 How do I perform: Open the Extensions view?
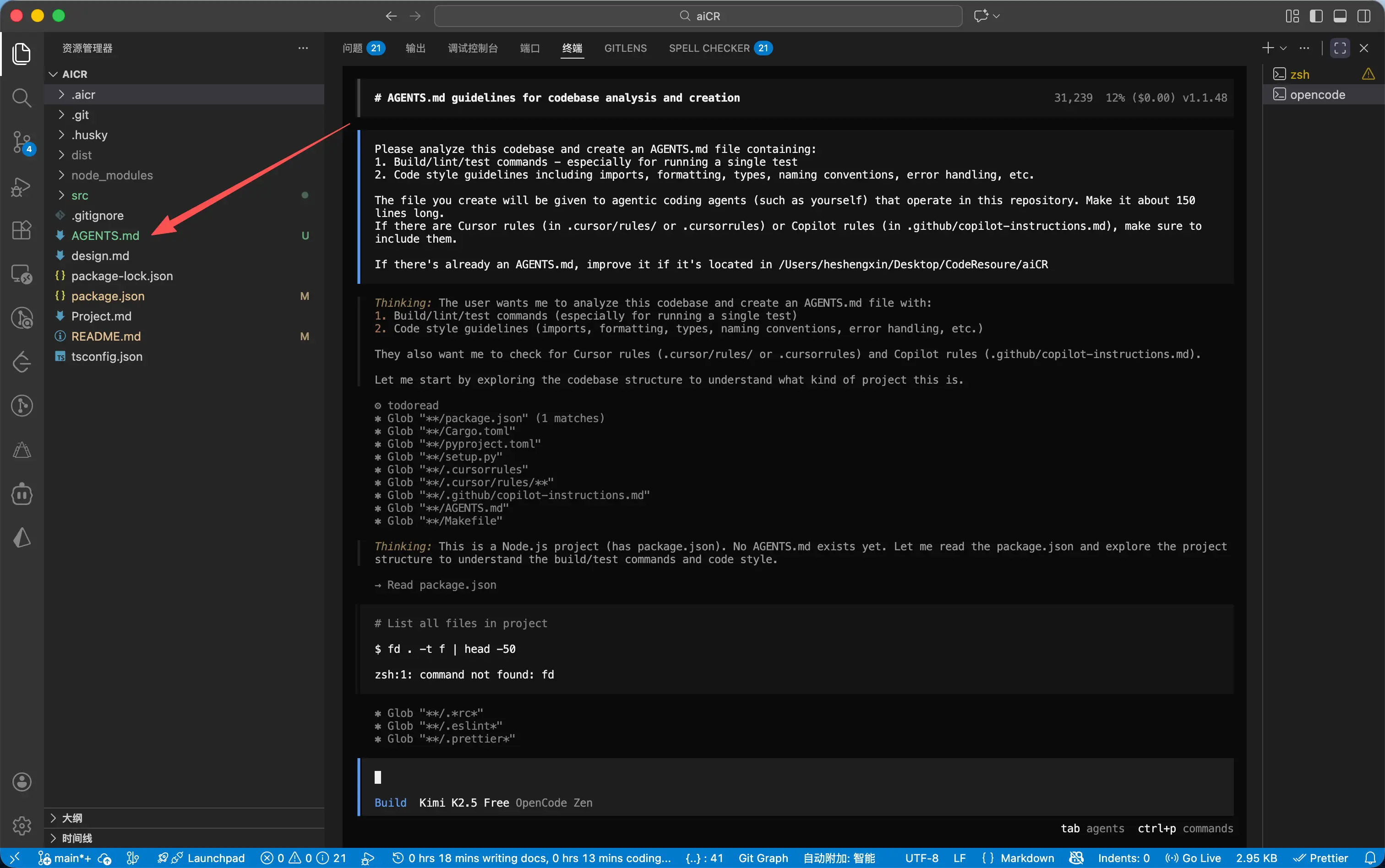click(22, 230)
